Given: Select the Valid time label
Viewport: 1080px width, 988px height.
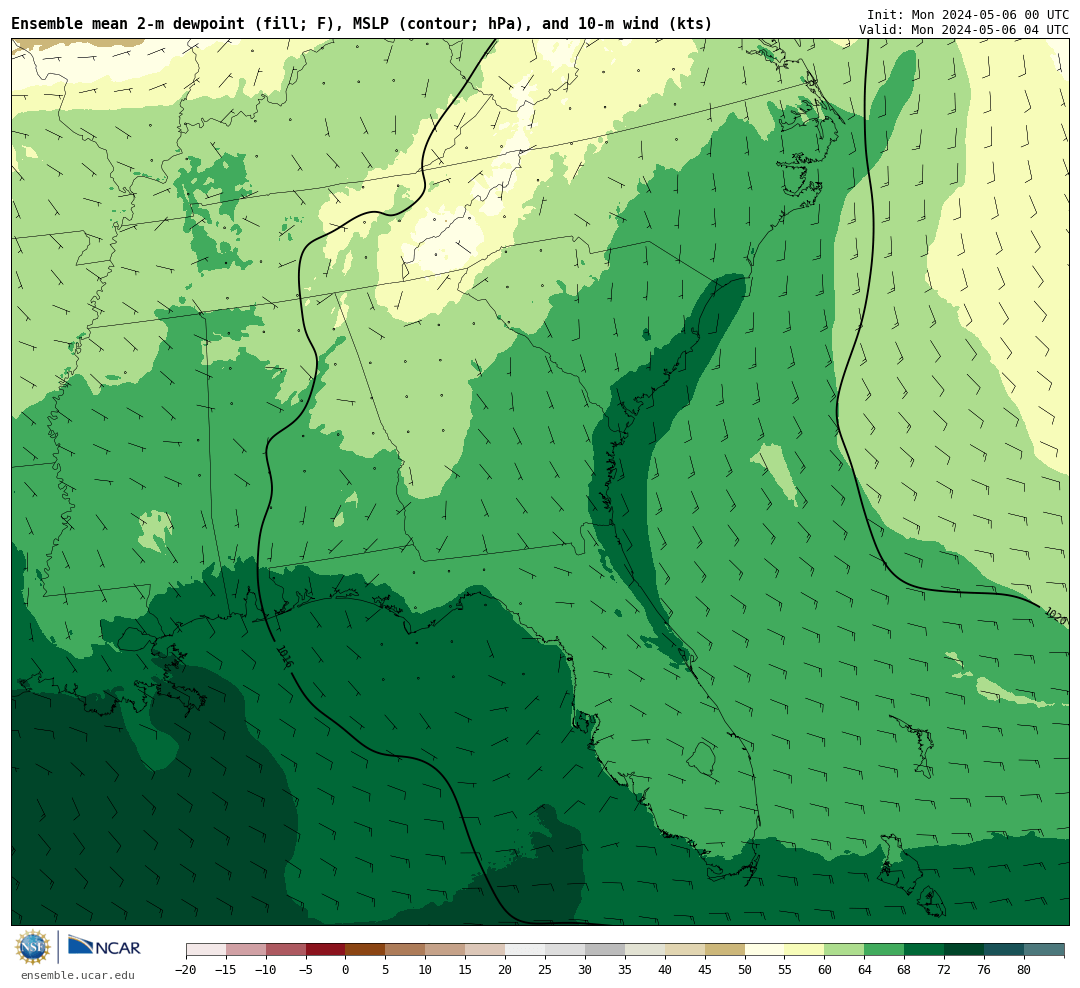Looking at the screenshot, I should tap(963, 30).
